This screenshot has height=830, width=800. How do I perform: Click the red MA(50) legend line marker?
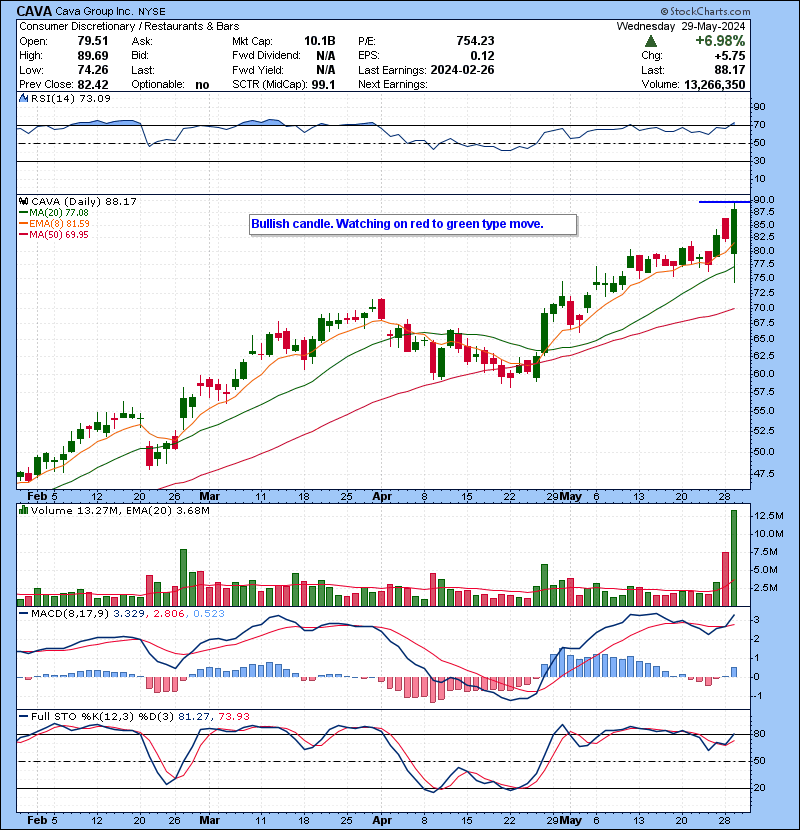(x=23, y=234)
